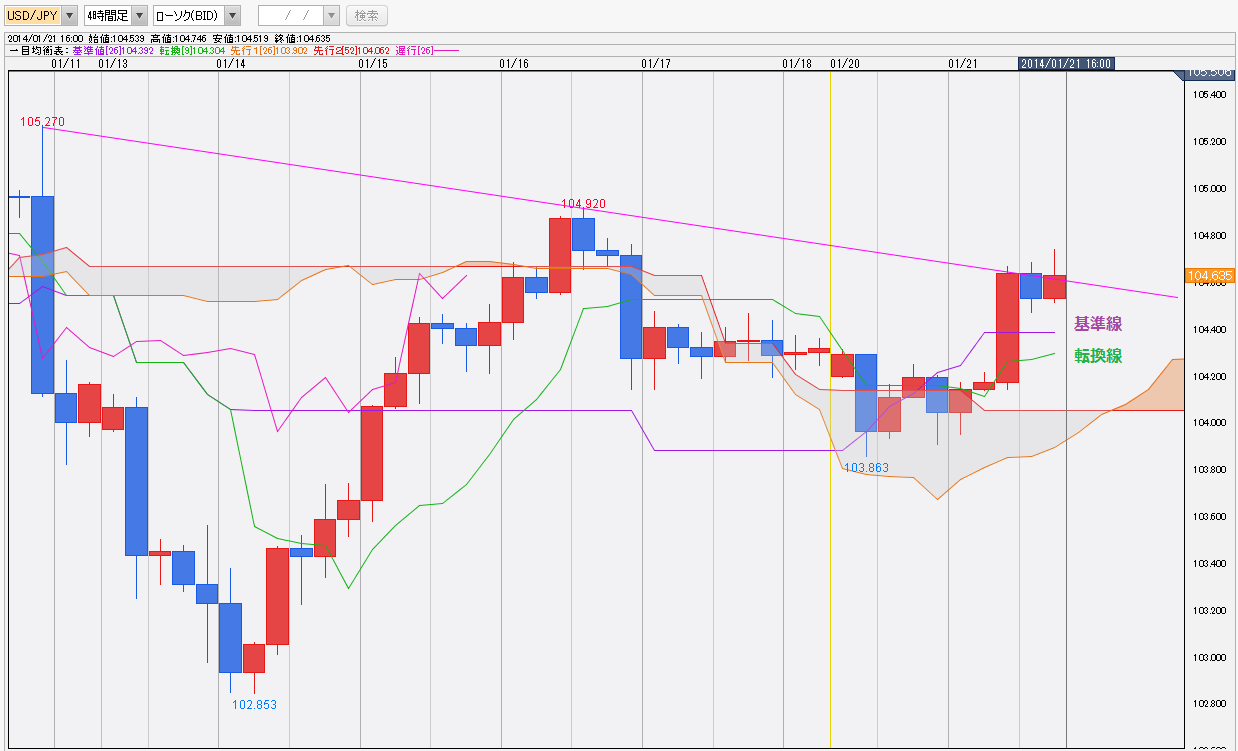This screenshot has height=751, width=1238.
Task: Click the 01/14 date axis label
Action: point(231,63)
